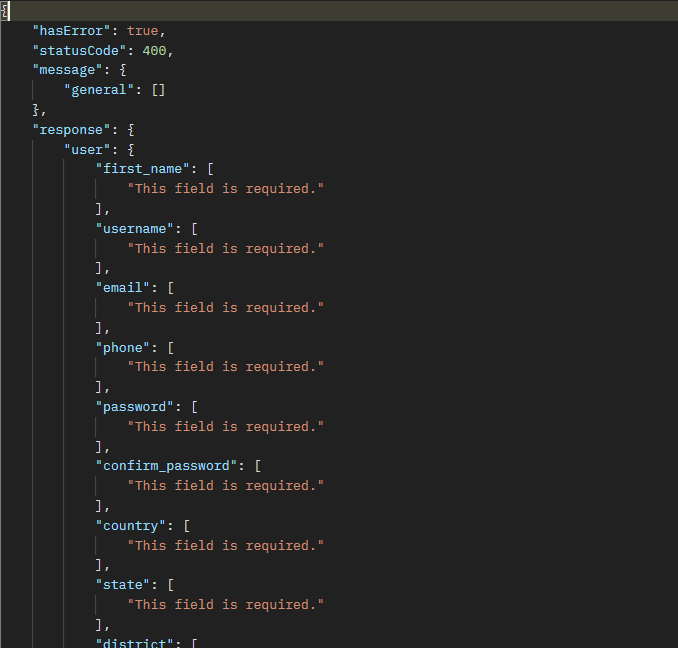Click the "hasError" key
Image resolution: width=678 pixels, height=648 pixels.
tap(71, 31)
